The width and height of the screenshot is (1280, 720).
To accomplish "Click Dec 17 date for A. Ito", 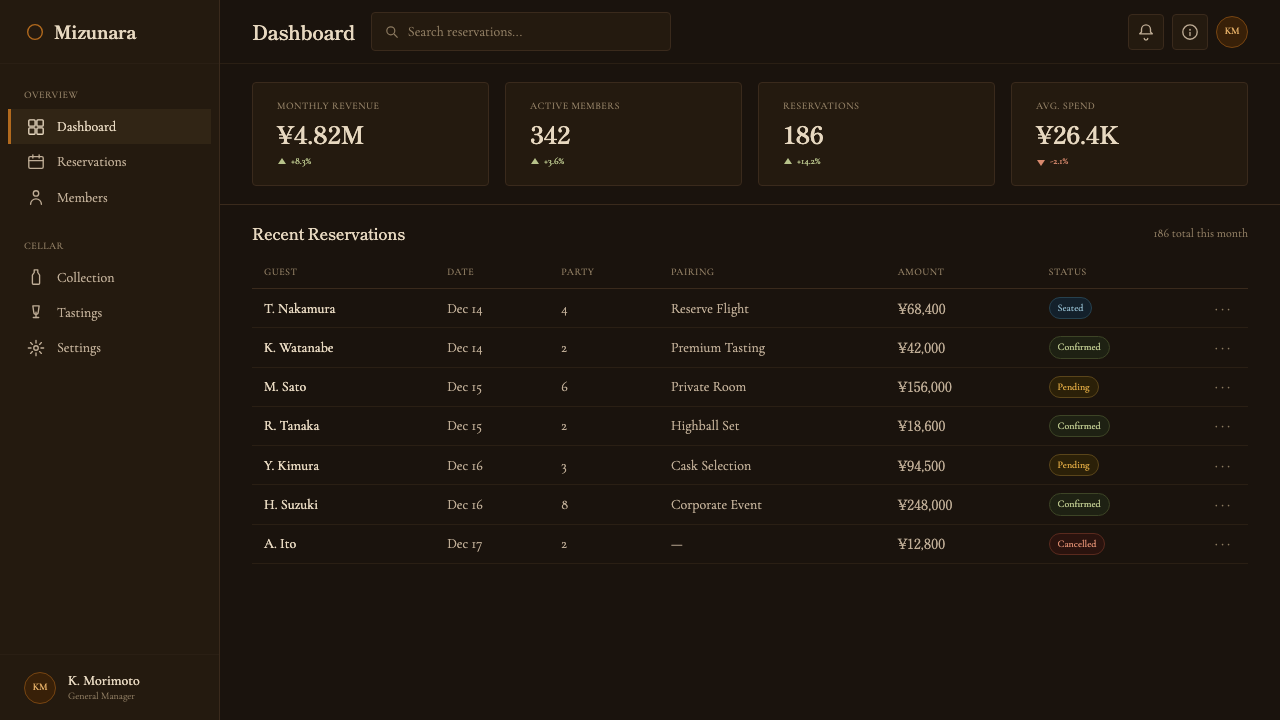I will (x=465, y=544).
